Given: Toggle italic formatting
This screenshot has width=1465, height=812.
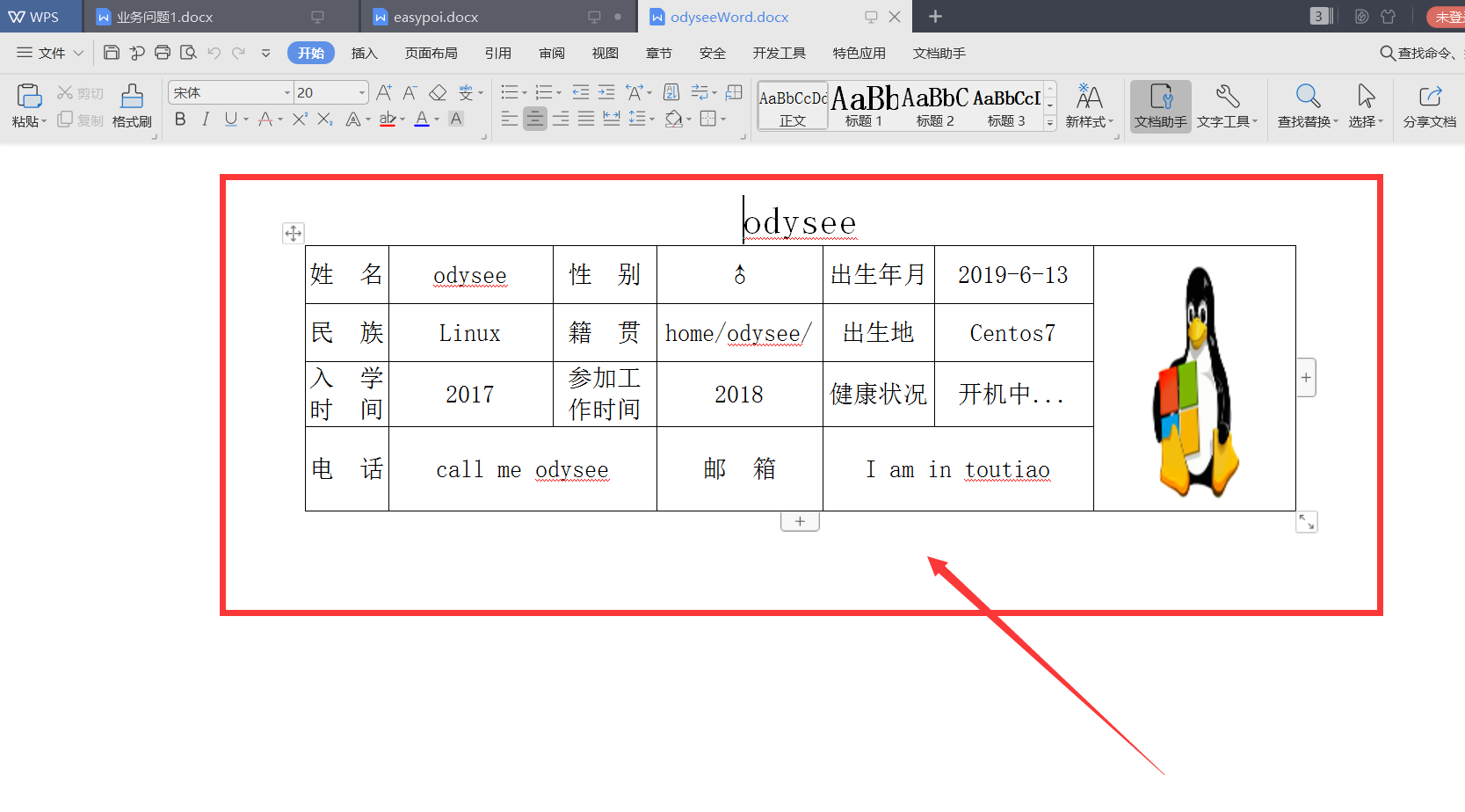Looking at the screenshot, I should (x=205, y=120).
